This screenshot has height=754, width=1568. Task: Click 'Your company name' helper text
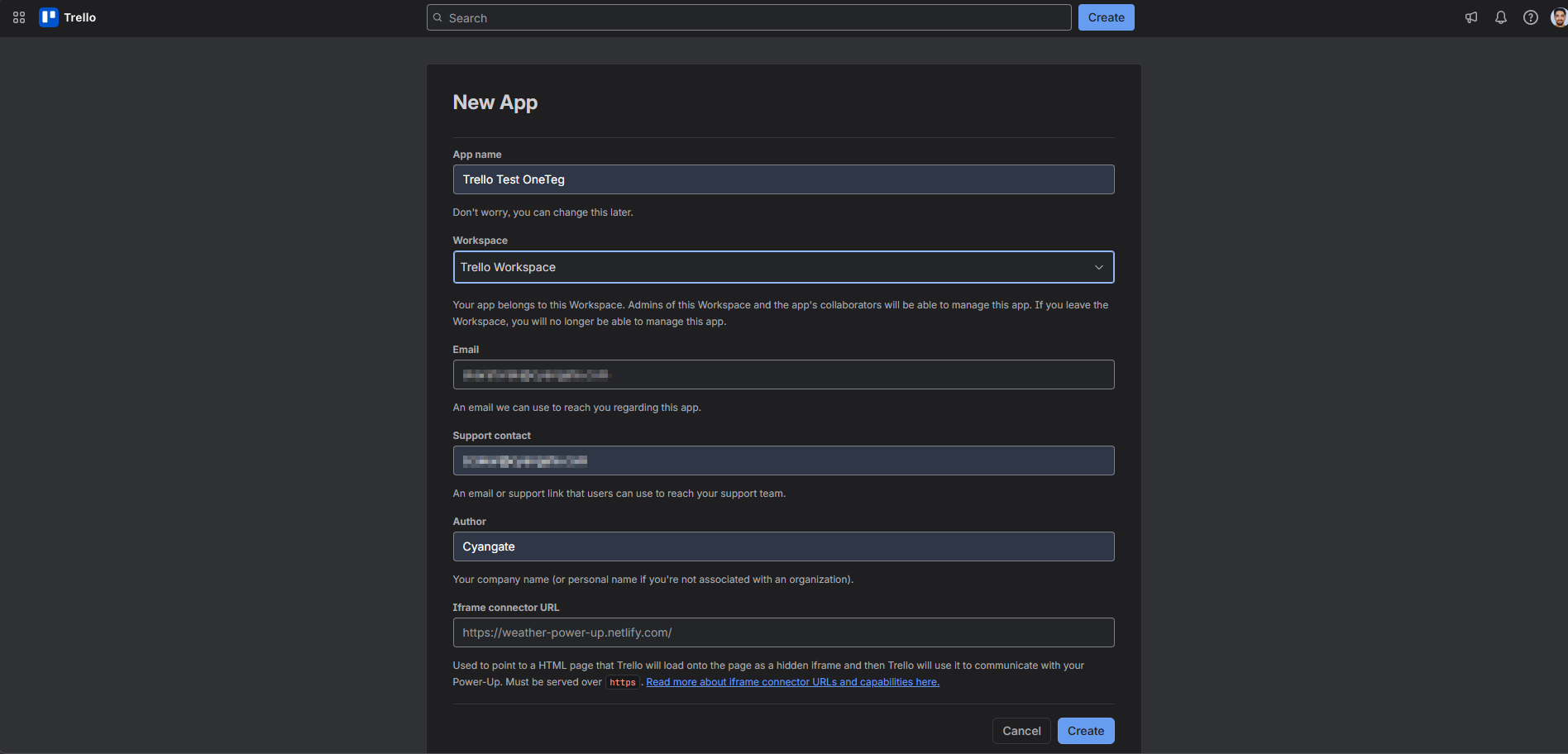653,580
